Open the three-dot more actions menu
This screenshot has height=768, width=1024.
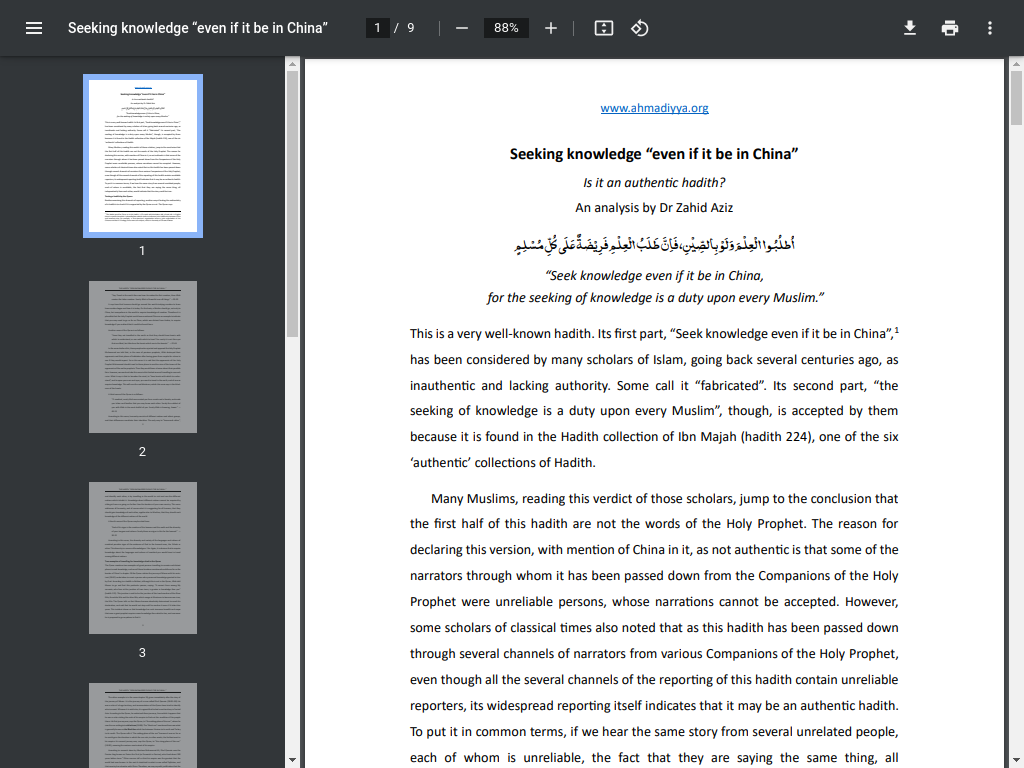tap(990, 28)
